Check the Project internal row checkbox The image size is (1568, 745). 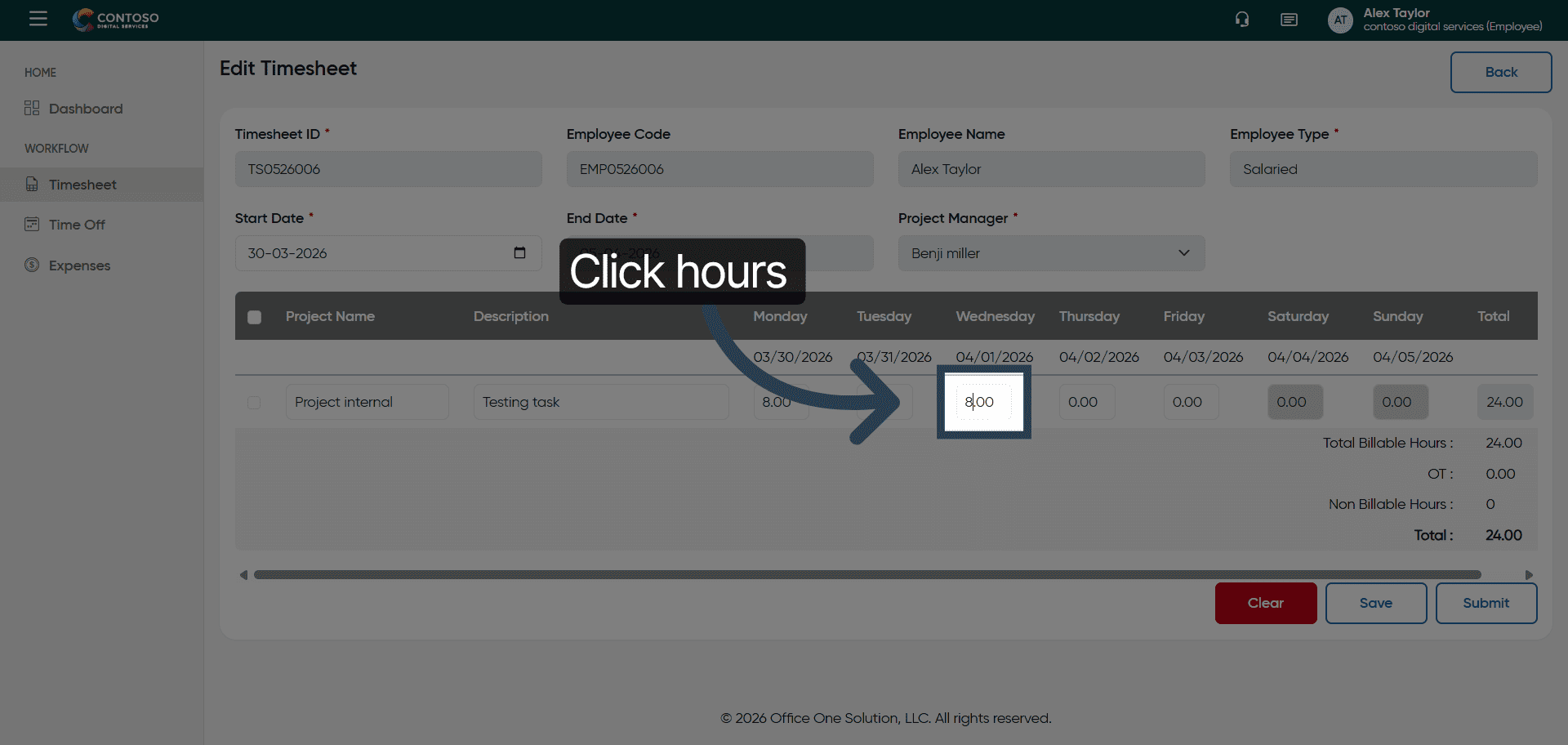[254, 403]
